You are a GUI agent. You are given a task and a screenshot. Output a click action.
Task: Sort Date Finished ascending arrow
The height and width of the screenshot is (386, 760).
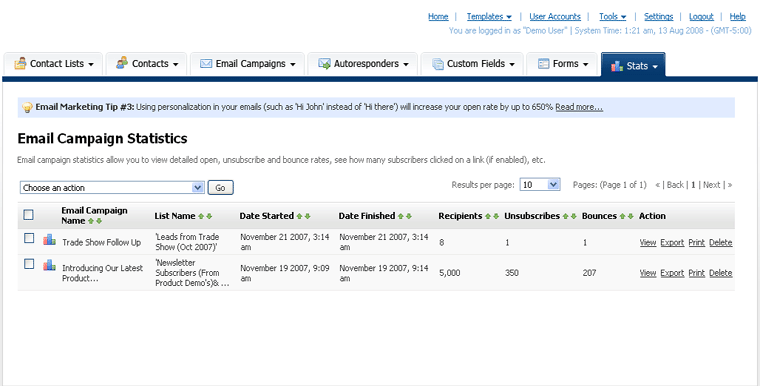click(401, 216)
